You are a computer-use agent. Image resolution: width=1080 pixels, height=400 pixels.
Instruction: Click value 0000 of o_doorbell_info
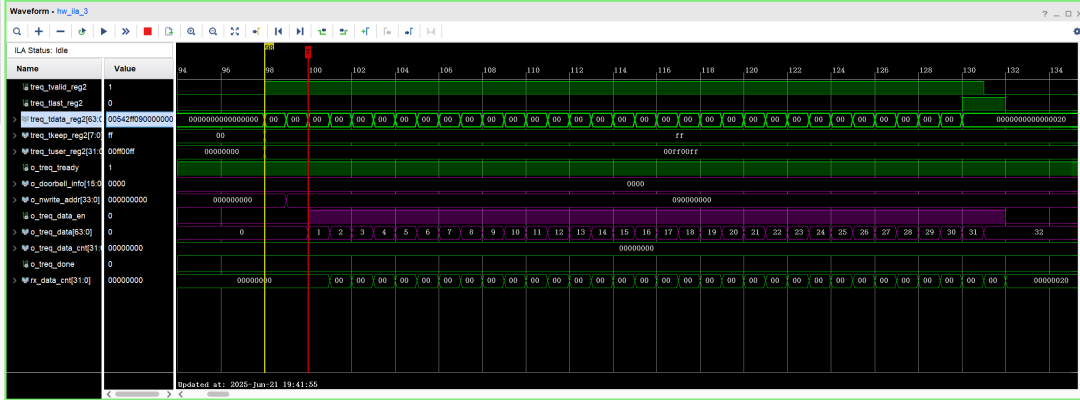[x=116, y=184]
